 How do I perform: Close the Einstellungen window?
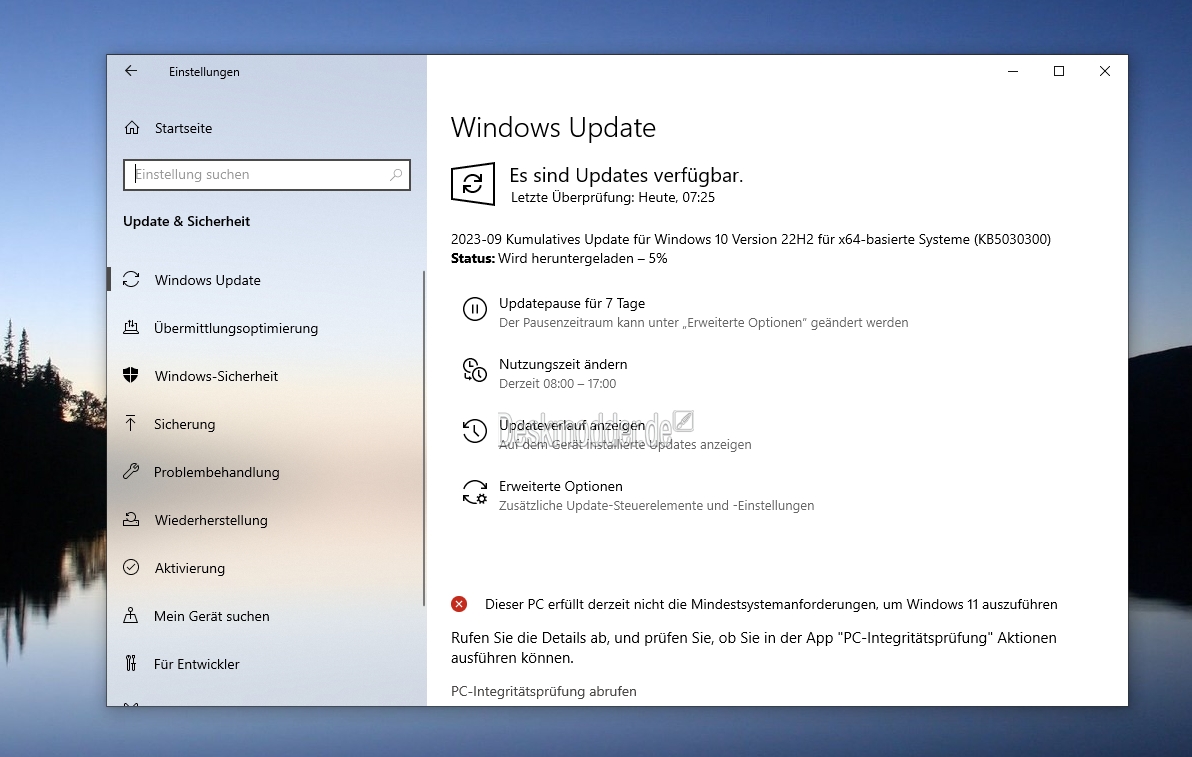(1105, 71)
